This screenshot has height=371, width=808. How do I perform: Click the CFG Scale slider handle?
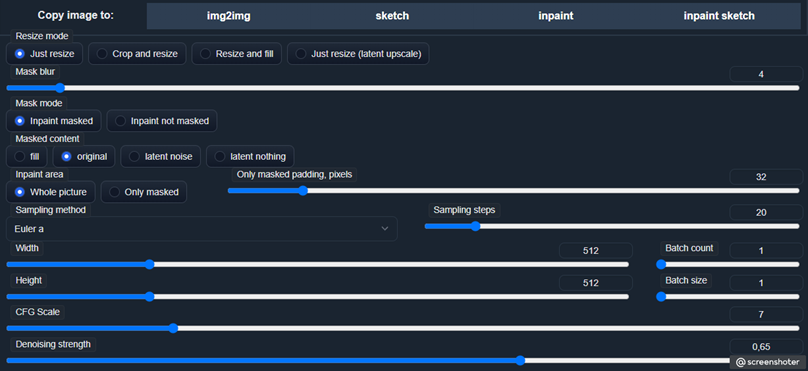coord(173,328)
